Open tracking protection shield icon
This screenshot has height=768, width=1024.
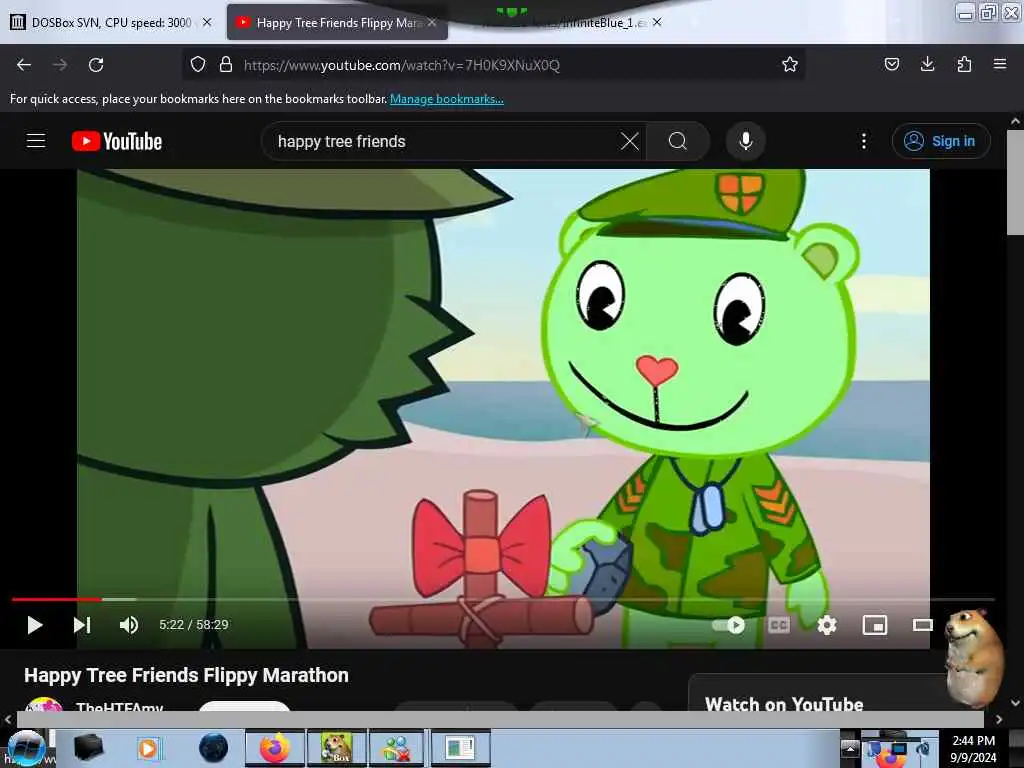pyautogui.click(x=198, y=65)
